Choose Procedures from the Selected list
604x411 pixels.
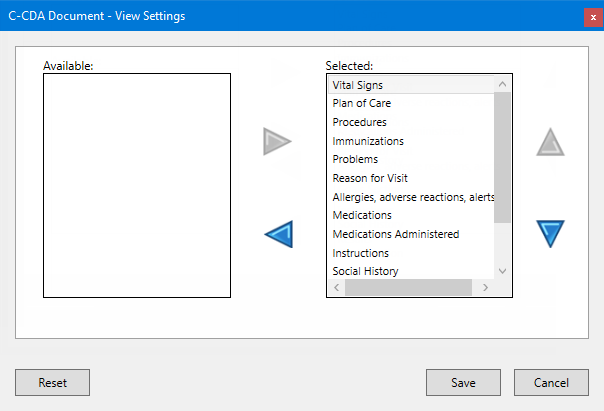coord(360,122)
